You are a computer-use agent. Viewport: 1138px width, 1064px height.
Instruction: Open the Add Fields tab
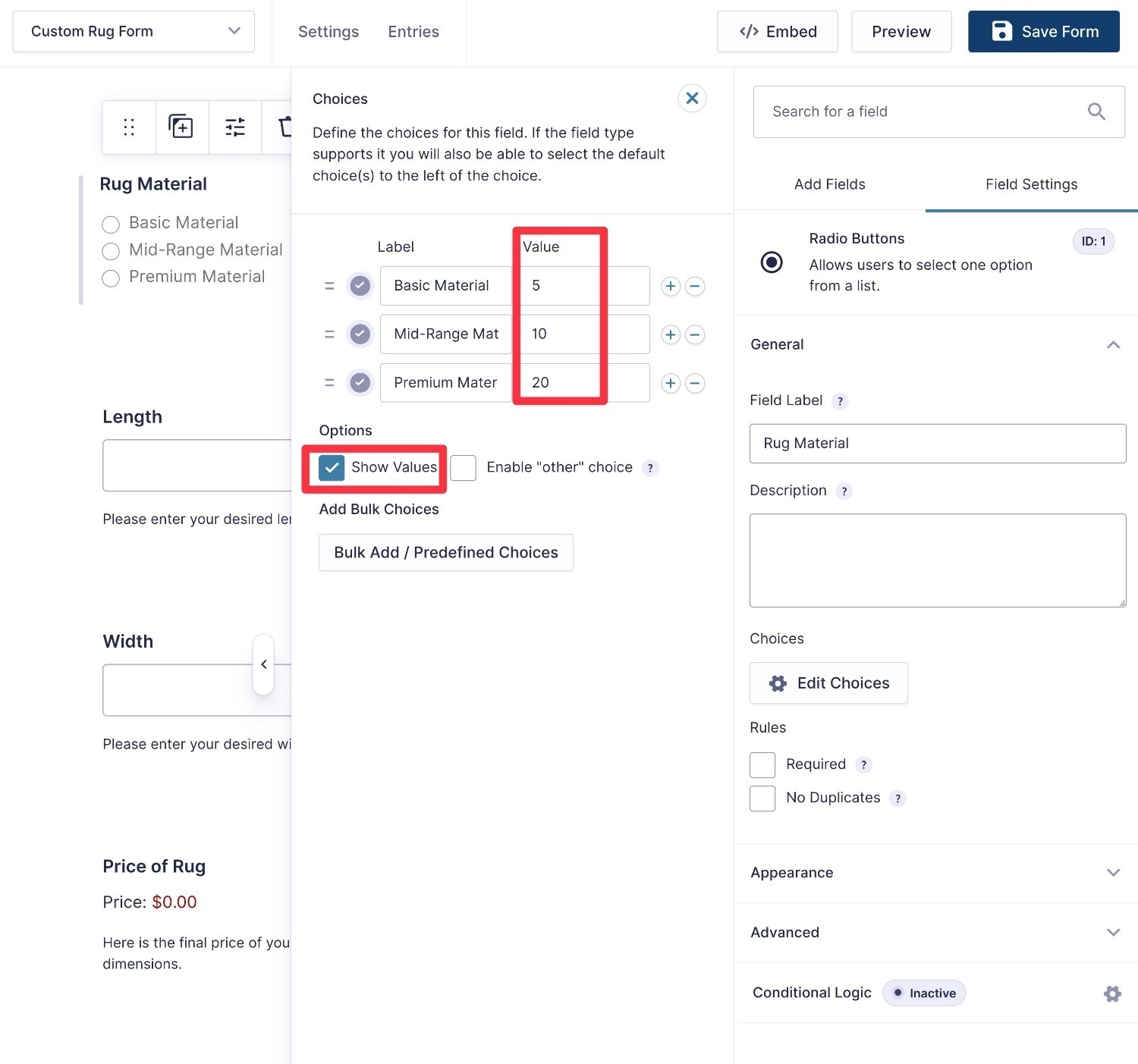coord(829,184)
